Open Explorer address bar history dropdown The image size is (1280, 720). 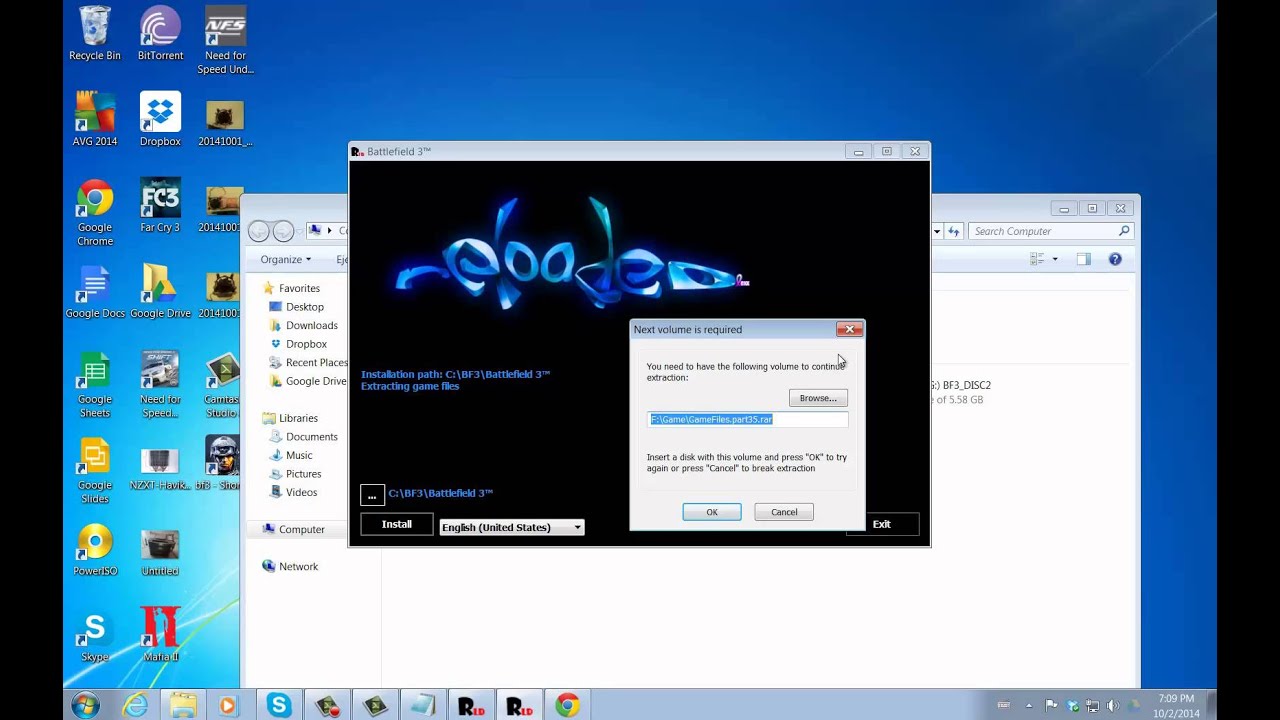[x=937, y=231]
